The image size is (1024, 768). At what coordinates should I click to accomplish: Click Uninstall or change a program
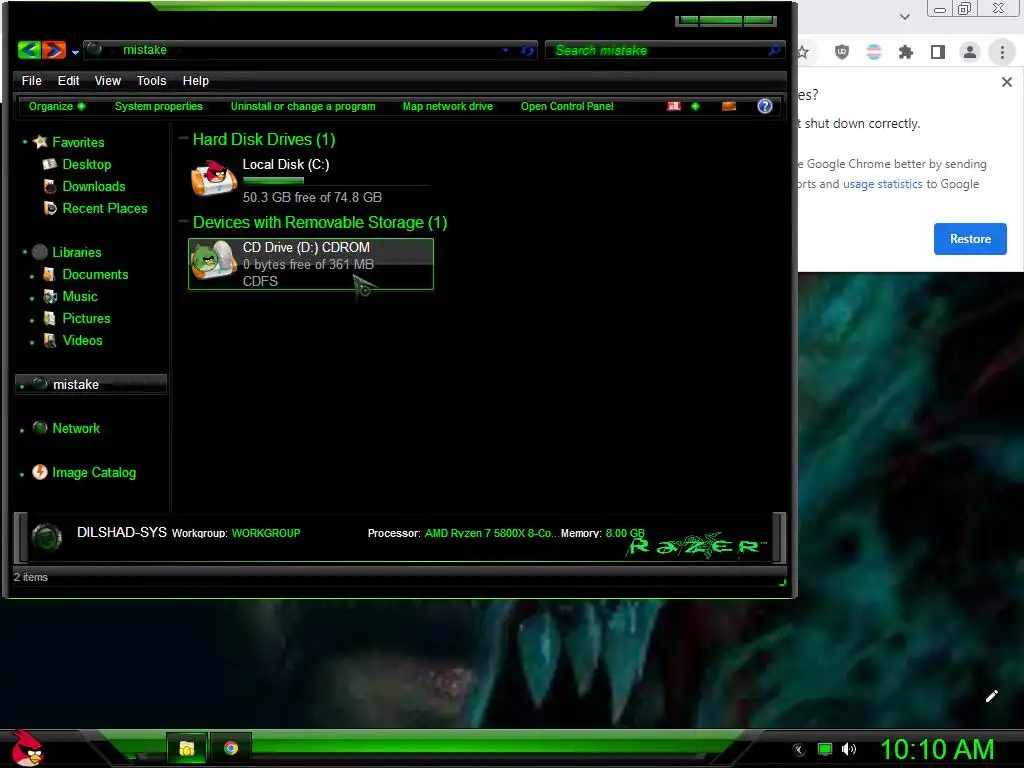(303, 106)
